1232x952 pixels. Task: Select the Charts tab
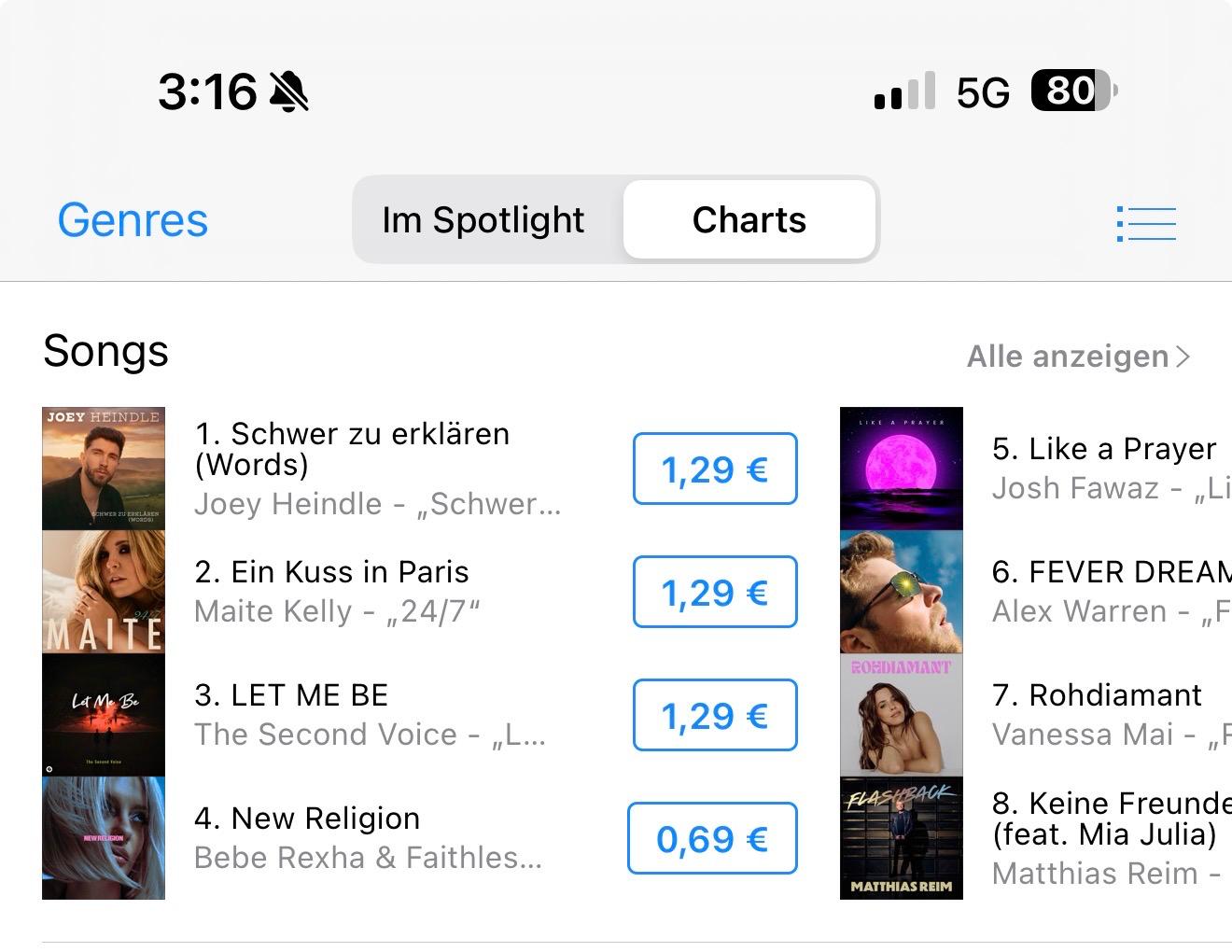tap(749, 220)
